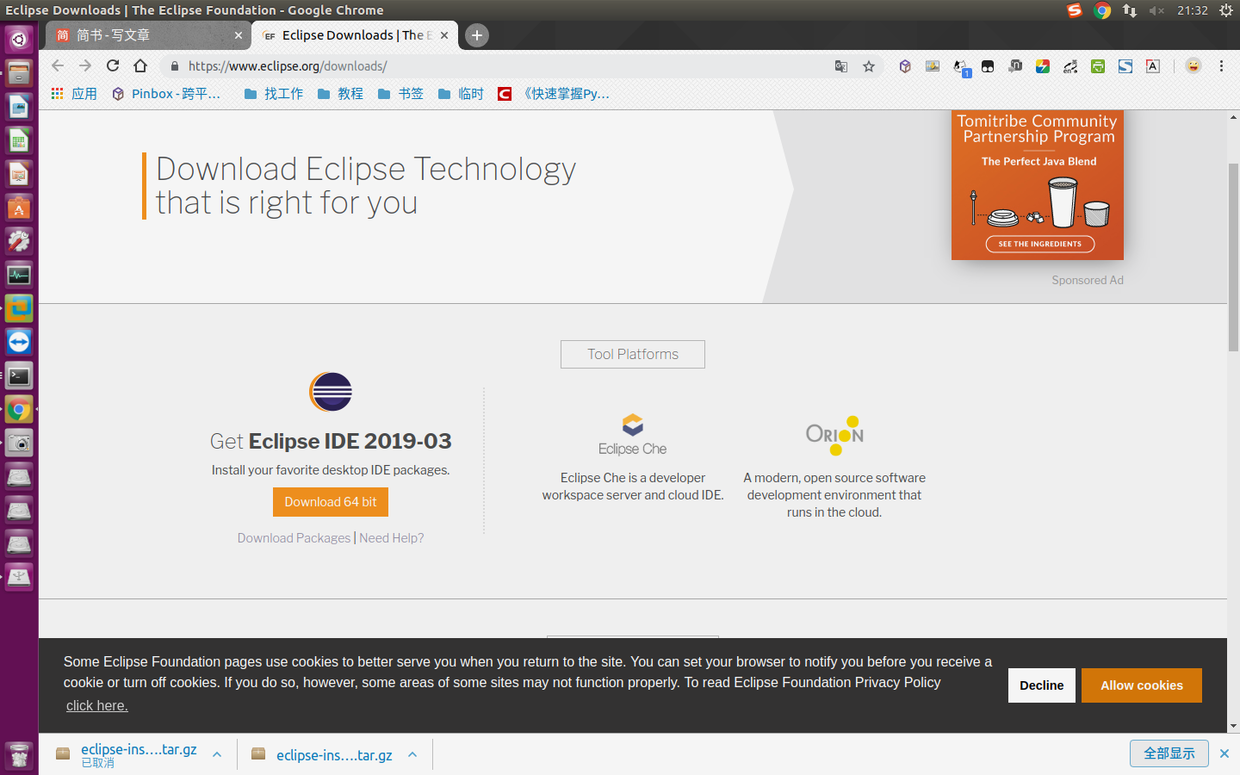Image resolution: width=1240 pixels, height=775 pixels.
Task: Open the 《快速掌握Py… bookmark
Action: (554, 94)
